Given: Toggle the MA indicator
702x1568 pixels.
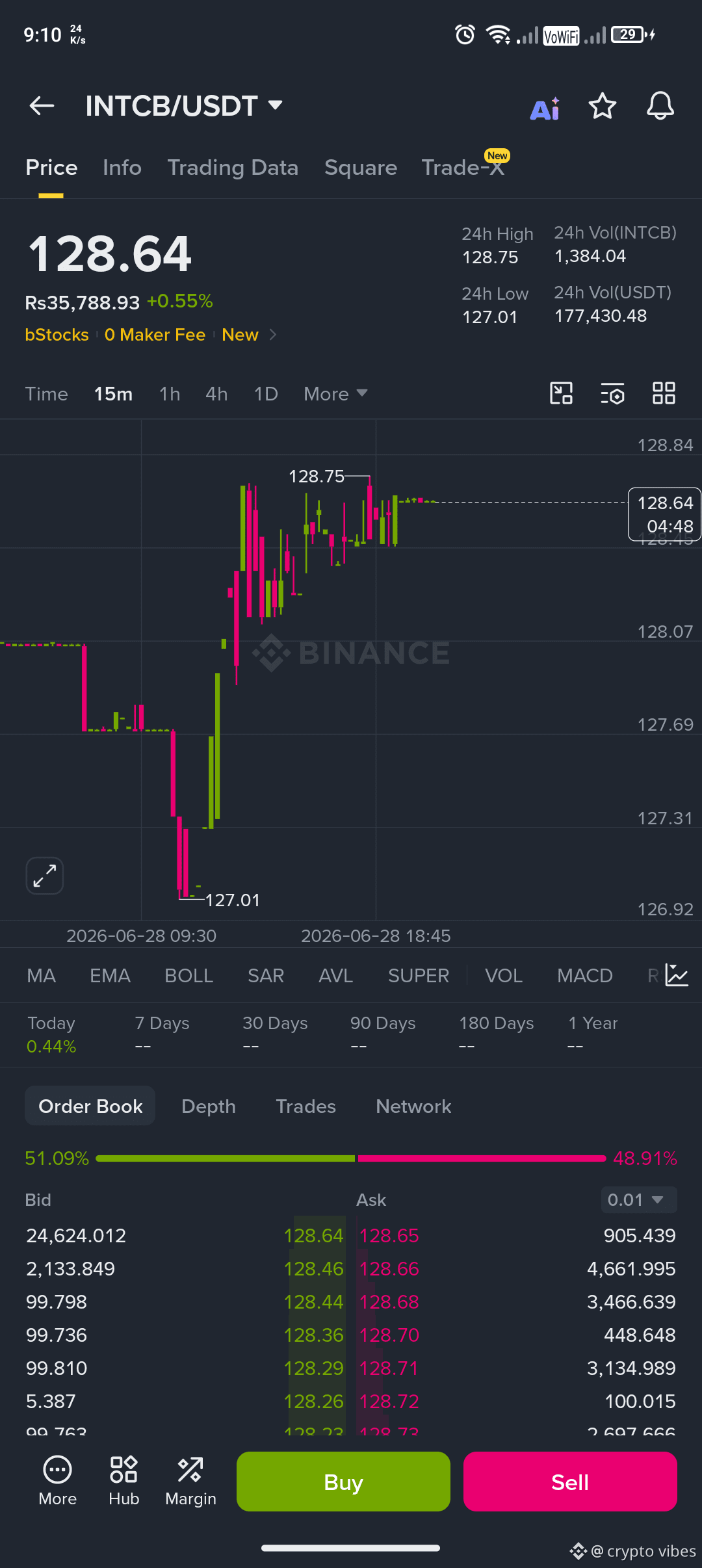Looking at the screenshot, I should pyautogui.click(x=42, y=976).
